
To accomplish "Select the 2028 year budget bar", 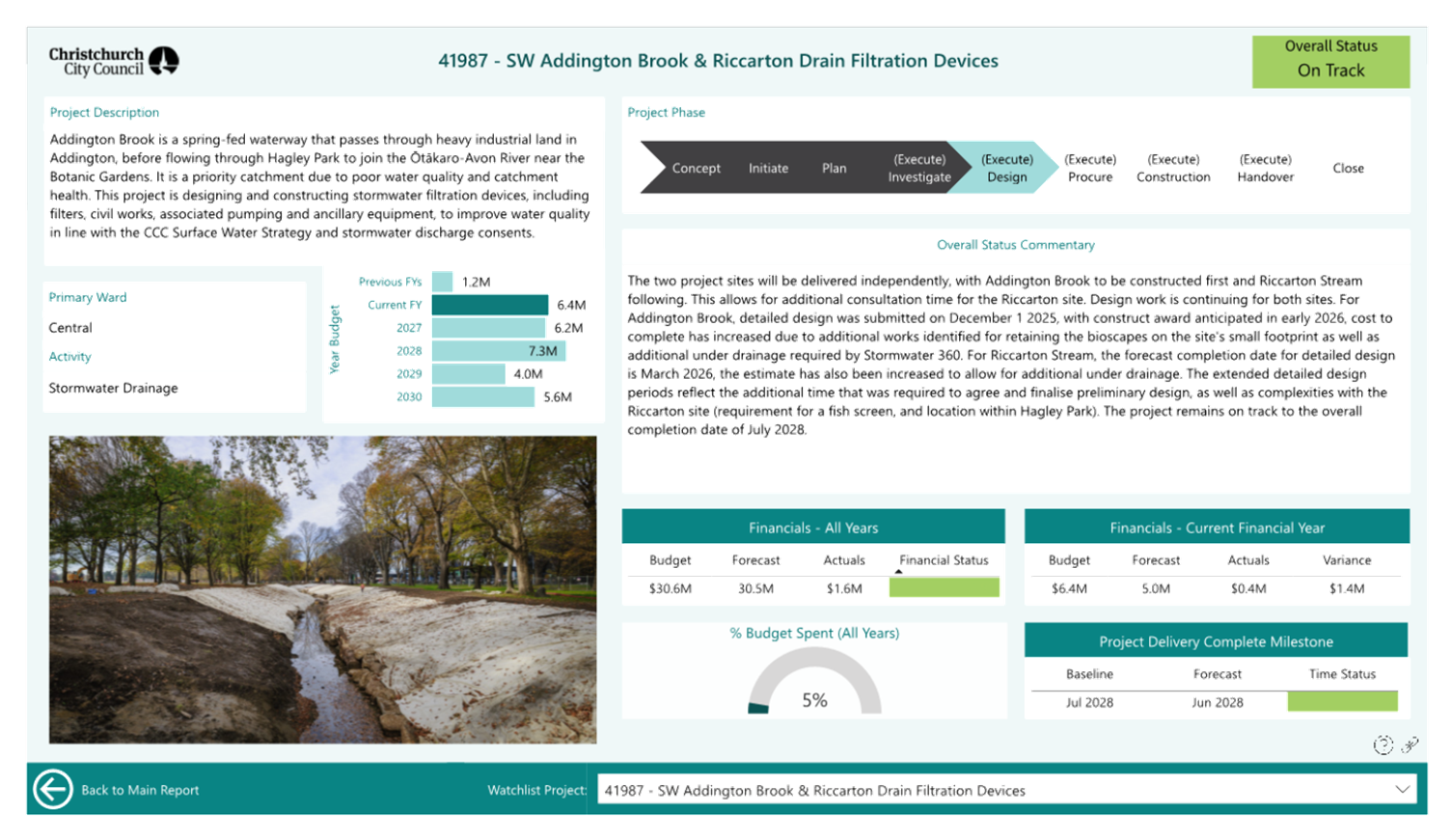I will [498, 351].
